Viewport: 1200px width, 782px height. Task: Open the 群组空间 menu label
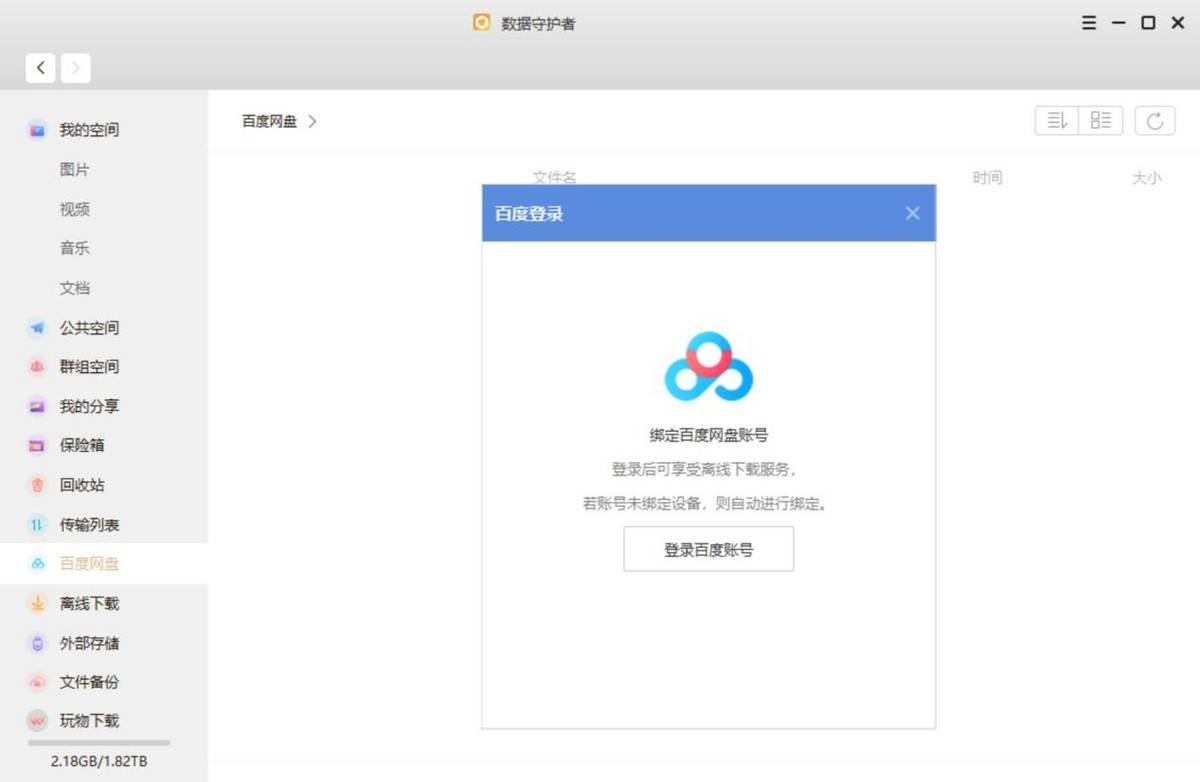pyautogui.click(x=89, y=367)
